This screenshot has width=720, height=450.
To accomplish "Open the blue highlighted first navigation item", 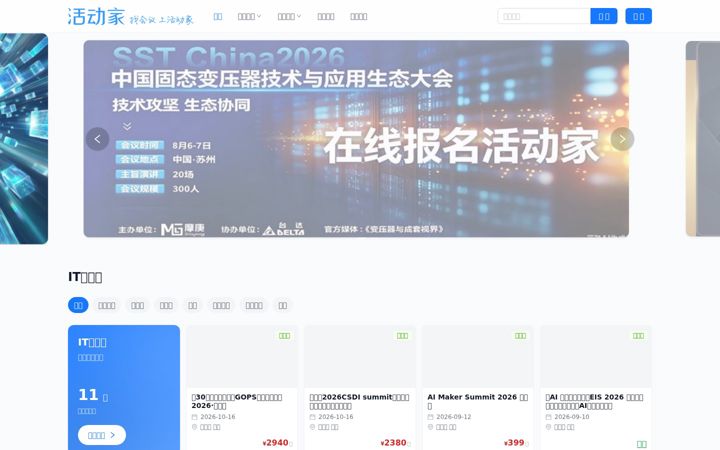I will tap(218, 17).
